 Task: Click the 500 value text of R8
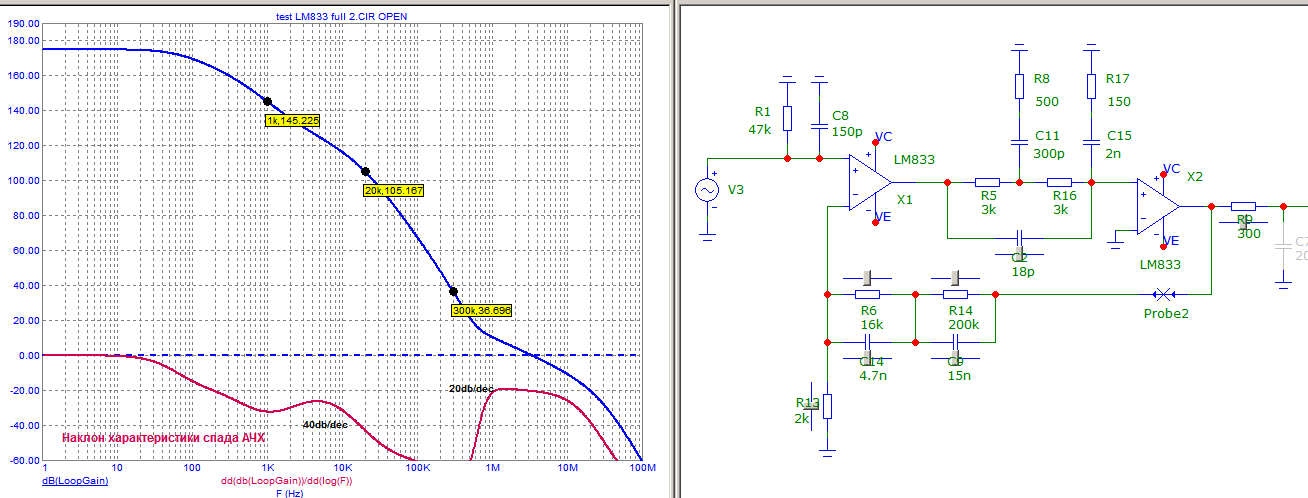pyautogui.click(x=1047, y=102)
